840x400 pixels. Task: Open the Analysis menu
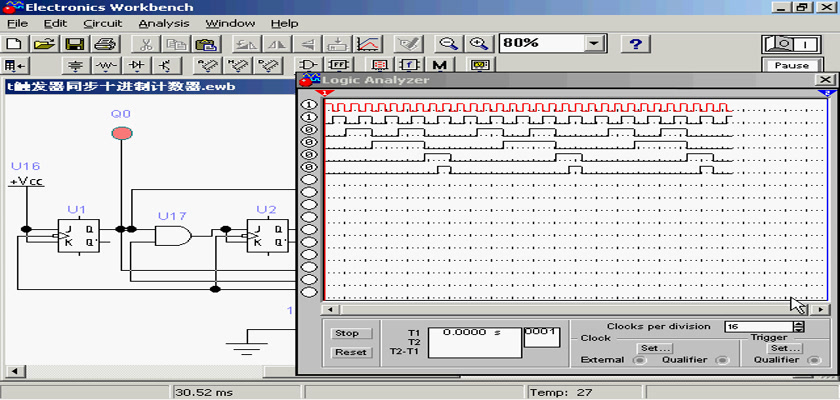tap(162, 23)
